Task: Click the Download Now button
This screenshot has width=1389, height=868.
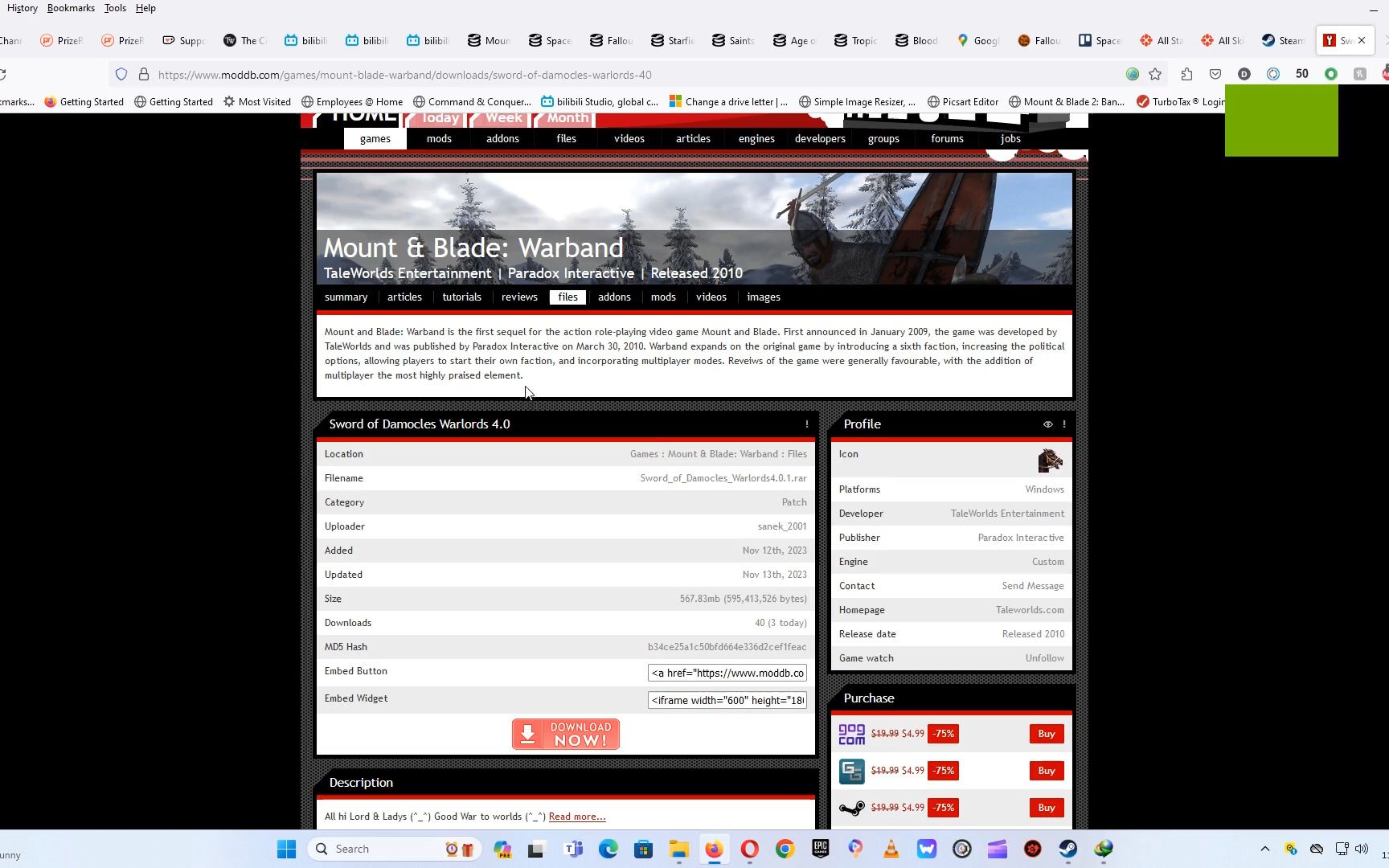Action: [x=566, y=734]
